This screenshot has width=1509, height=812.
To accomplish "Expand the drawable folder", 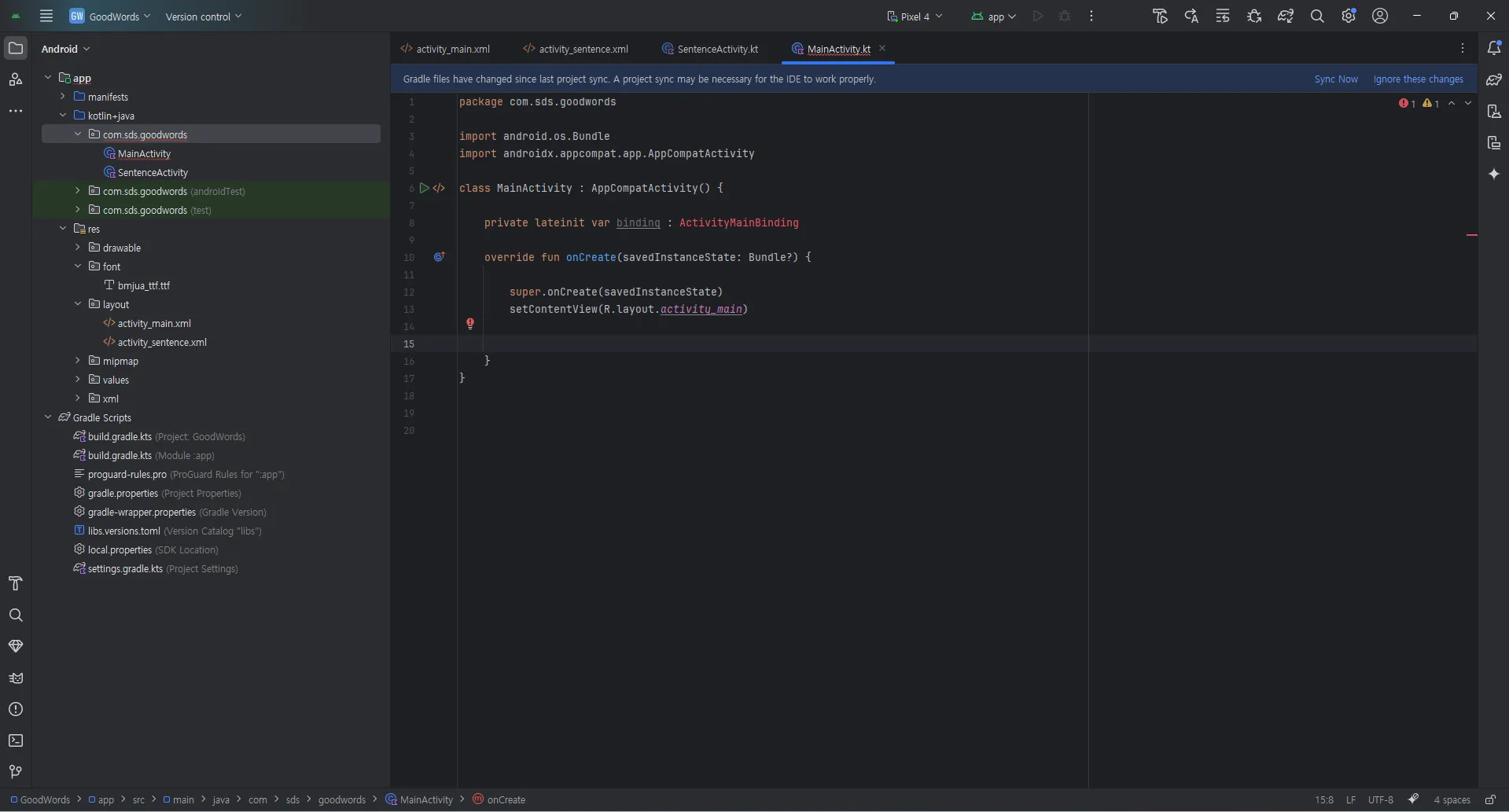I will coord(78,248).
